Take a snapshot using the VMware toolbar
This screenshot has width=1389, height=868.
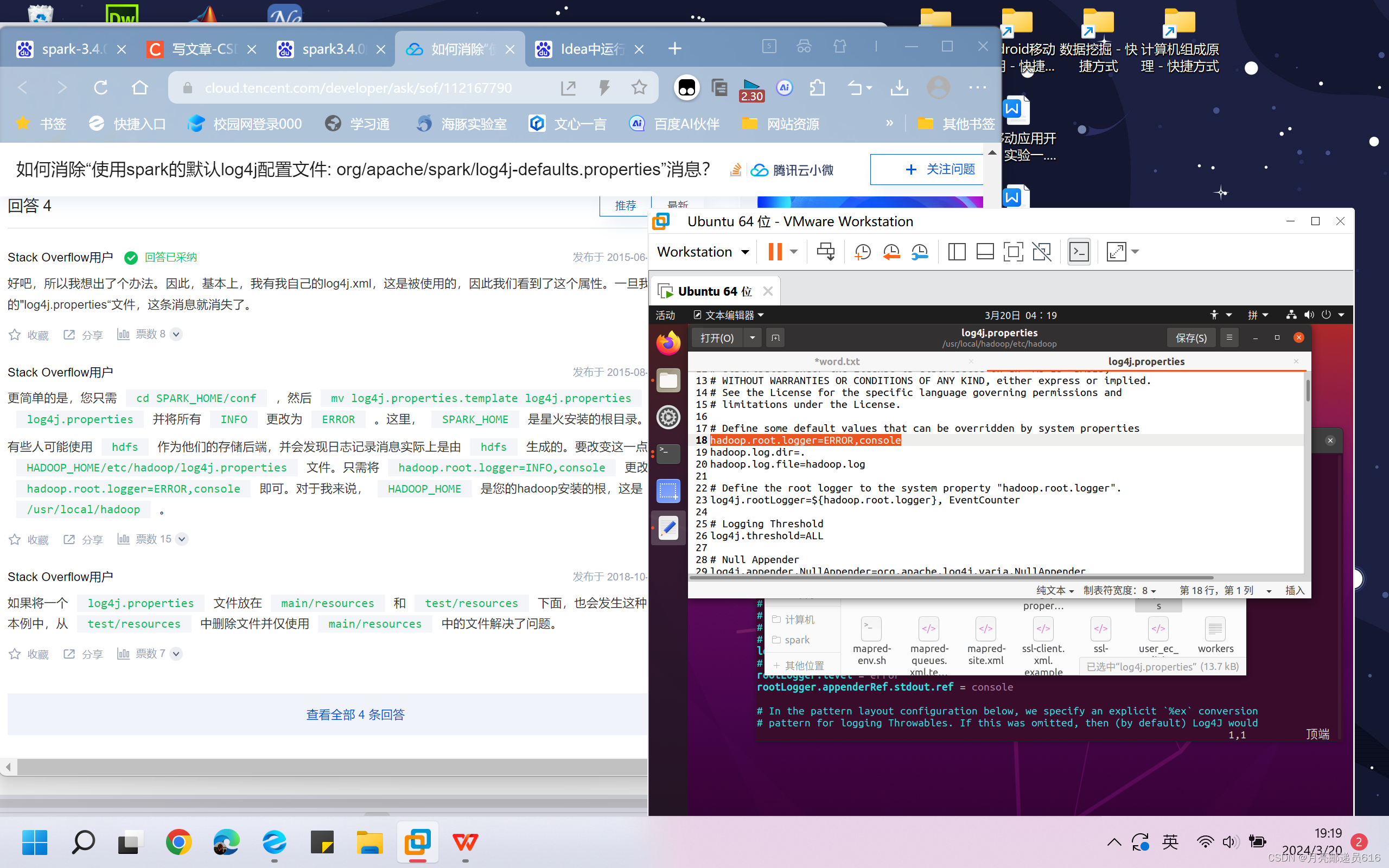pyautogui.click(x=863, y=251)
